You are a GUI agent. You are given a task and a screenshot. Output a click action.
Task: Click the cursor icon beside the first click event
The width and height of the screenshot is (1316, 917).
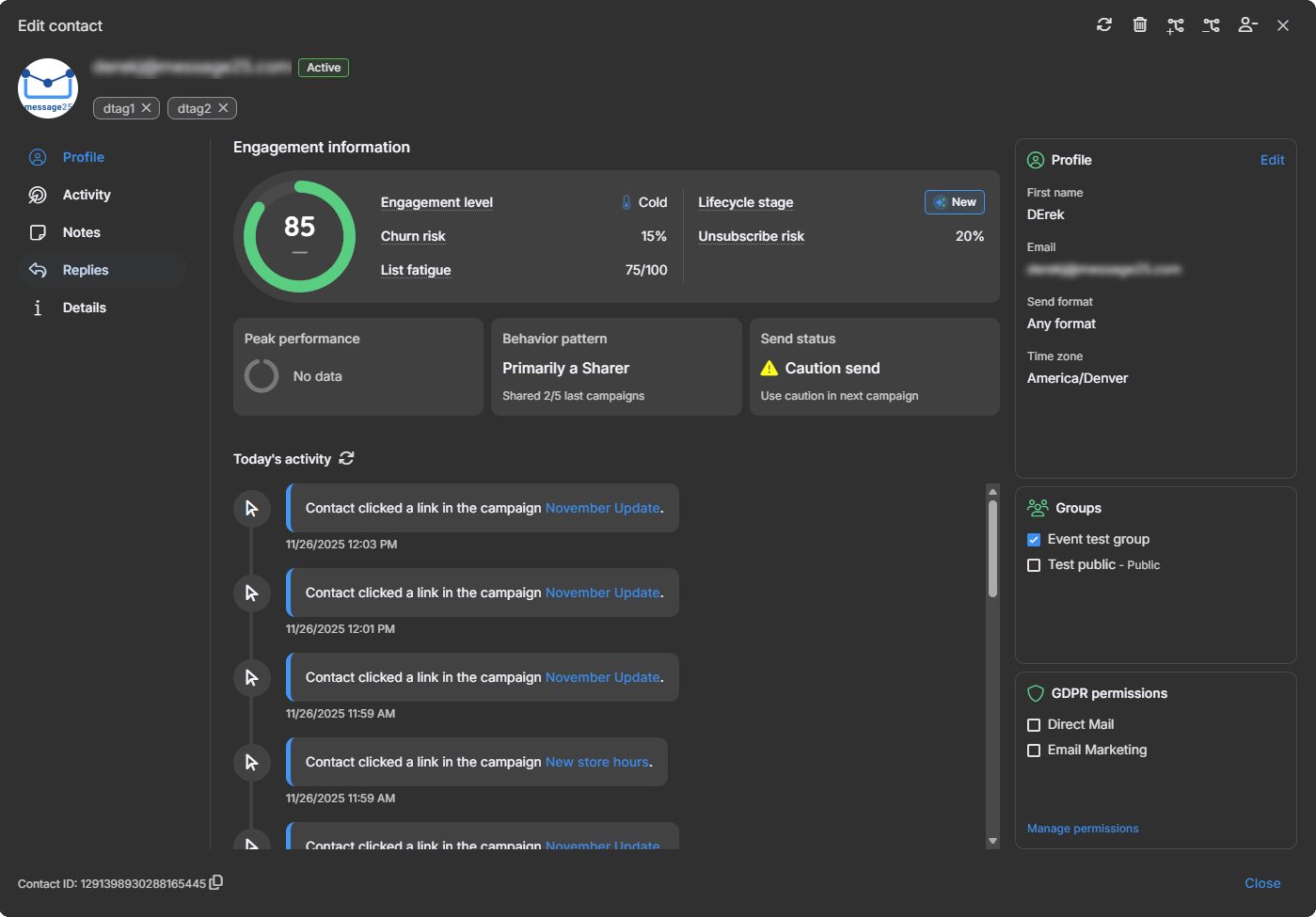pos(251,508)
